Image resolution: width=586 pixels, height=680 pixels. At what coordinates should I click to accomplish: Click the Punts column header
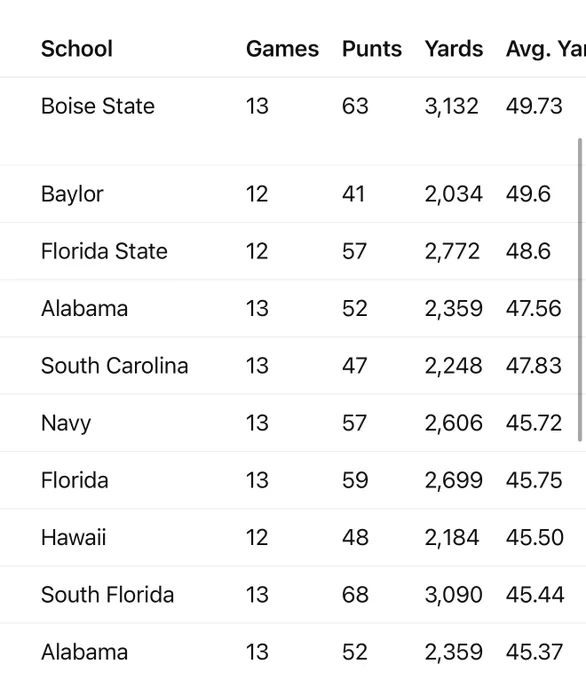[372, 49]
